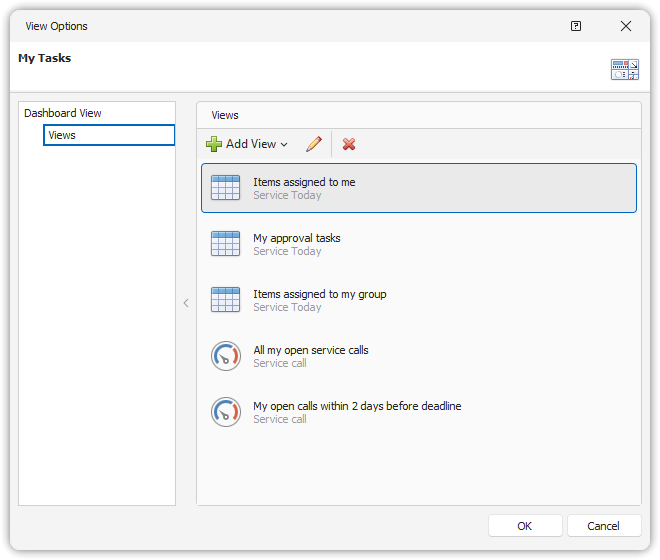Collapse the left navigation panel chevron

186,303
